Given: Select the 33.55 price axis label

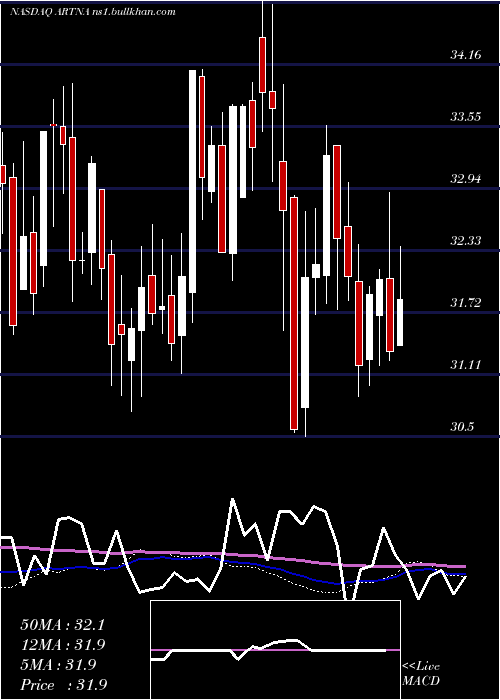Looking at the screenshot, I should pos(466,117).
